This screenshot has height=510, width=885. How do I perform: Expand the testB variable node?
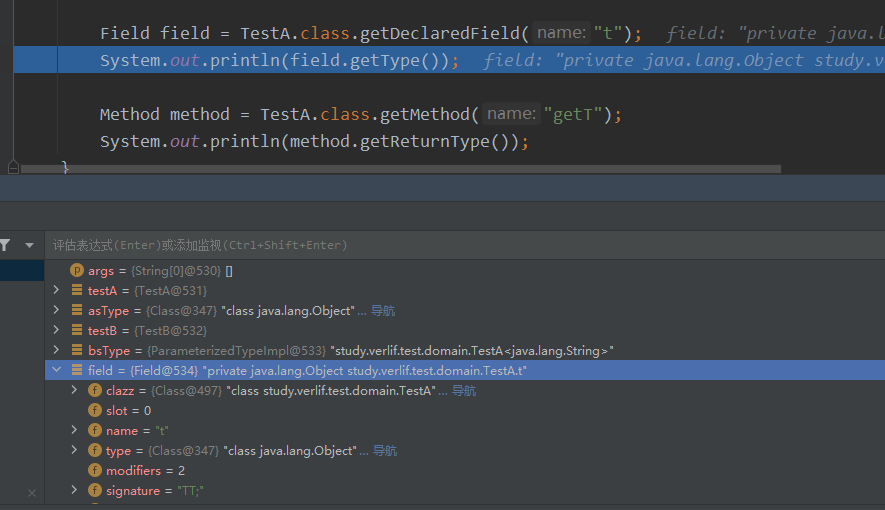[57, 331]
